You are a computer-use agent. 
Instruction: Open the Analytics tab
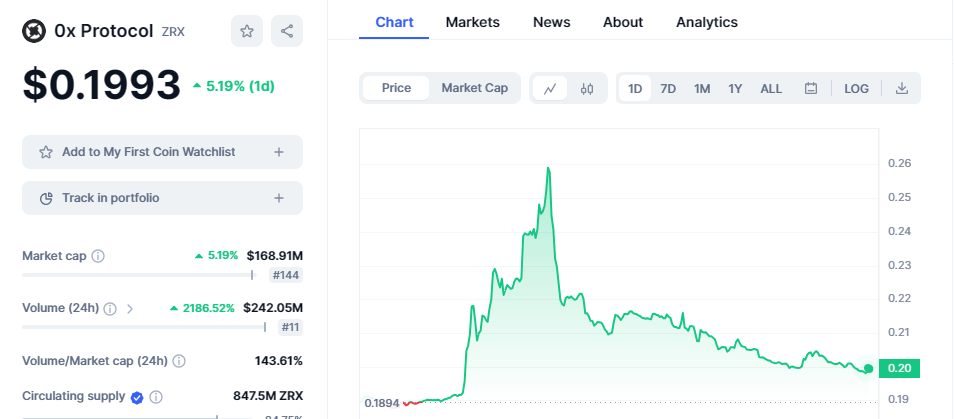pos(707,23)
